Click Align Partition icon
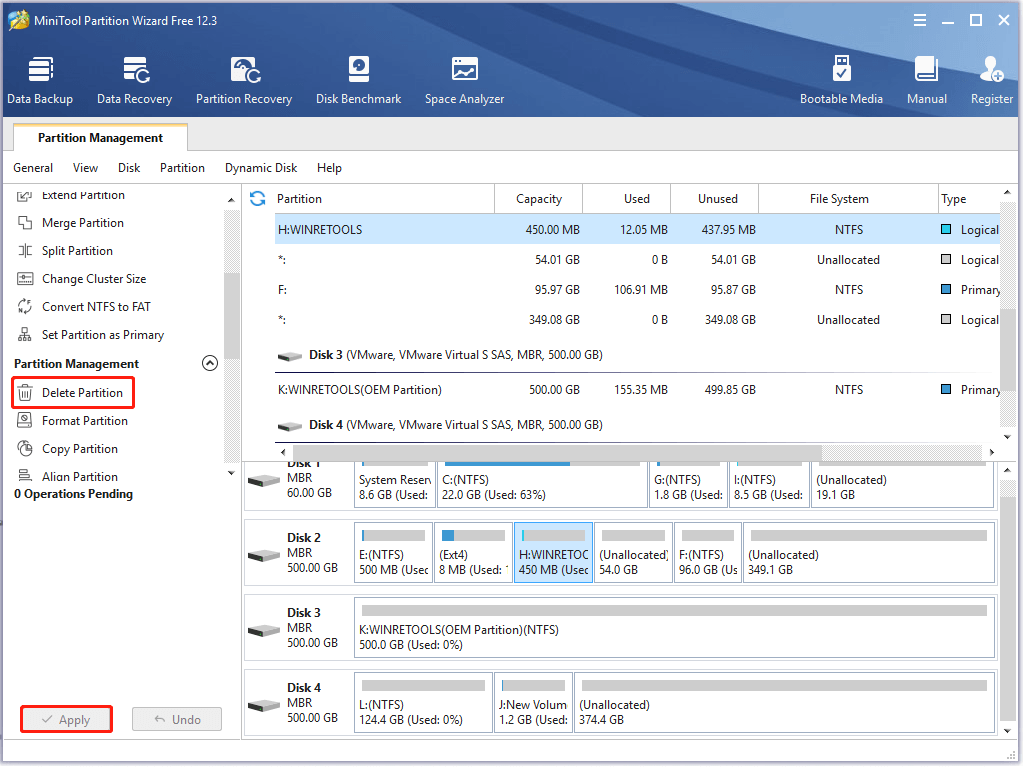Image resolution: width=1023 pixels, height=767 pixels. point(25,476)
